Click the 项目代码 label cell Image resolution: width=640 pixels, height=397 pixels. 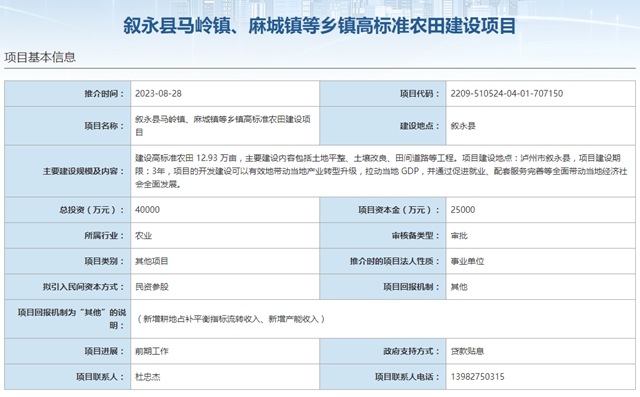[x=383, y=93]
